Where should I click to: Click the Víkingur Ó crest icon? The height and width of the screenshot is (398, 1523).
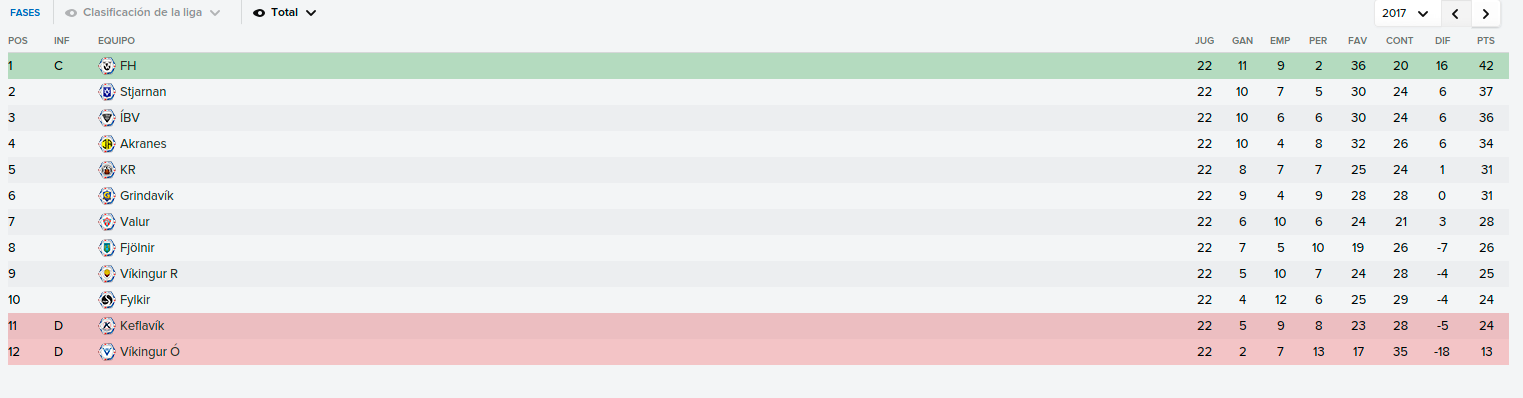(107, 352)
